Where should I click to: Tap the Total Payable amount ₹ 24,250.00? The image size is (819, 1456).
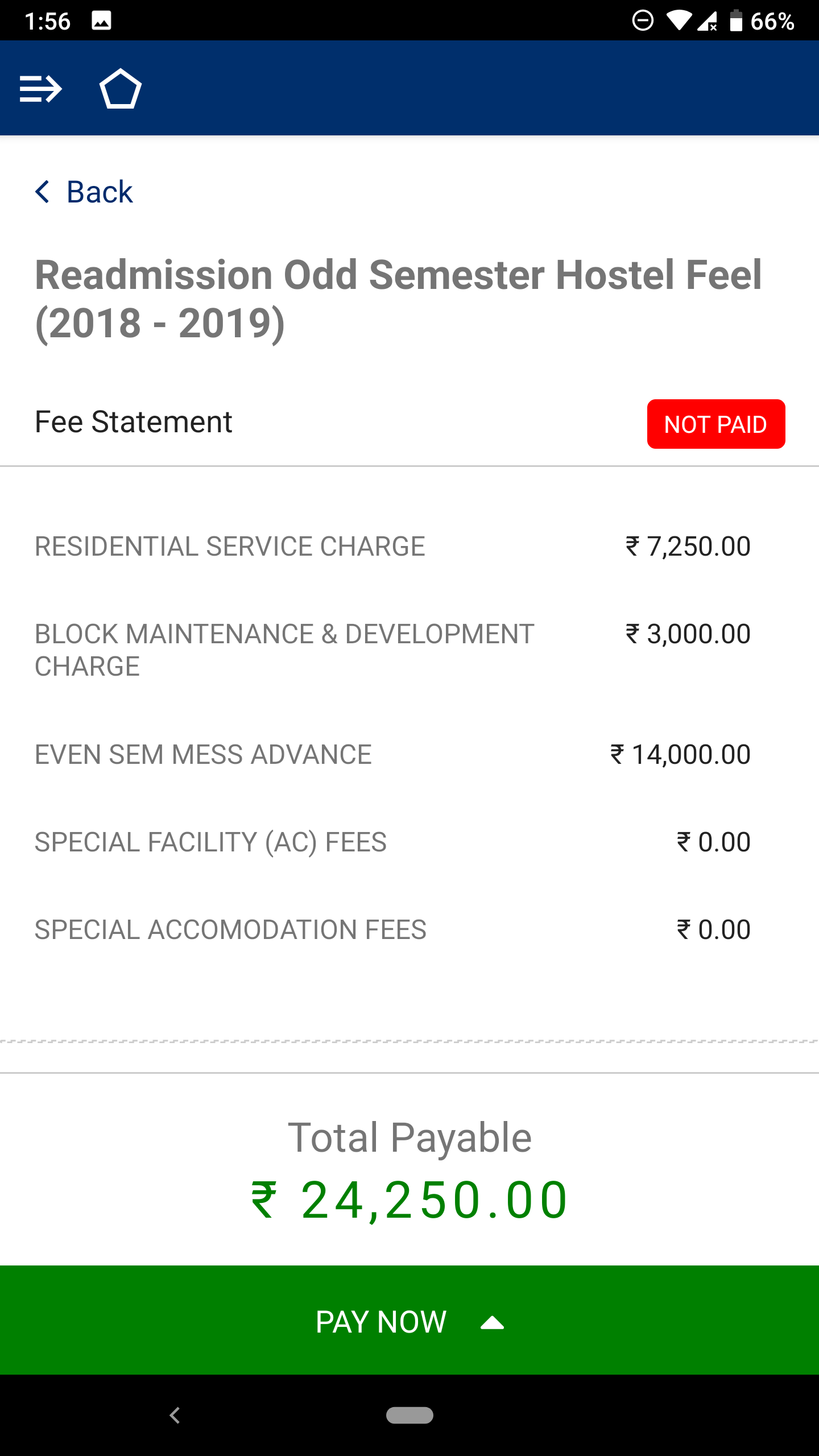[409, 1200]
